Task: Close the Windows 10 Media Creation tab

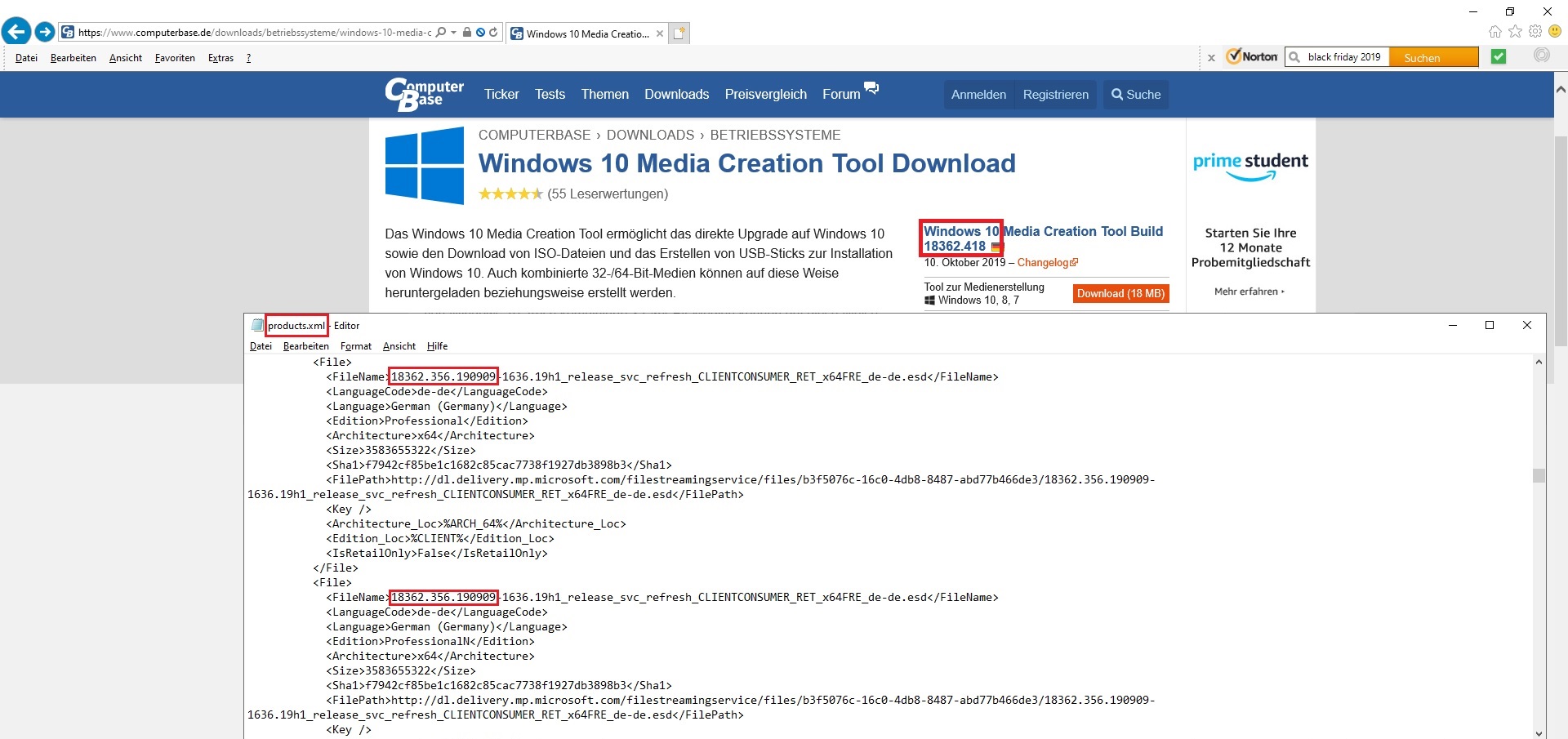Action: [x=660, y=33]
